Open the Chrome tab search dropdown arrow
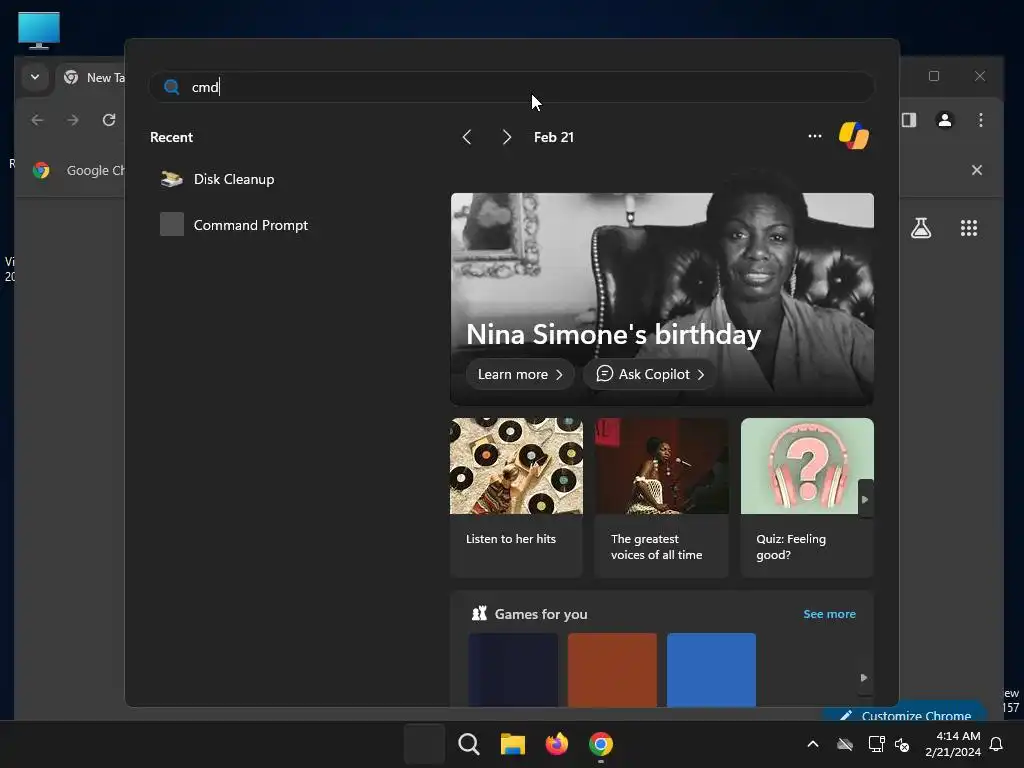This screenshot has height=768, width=1024. [35, 77]
